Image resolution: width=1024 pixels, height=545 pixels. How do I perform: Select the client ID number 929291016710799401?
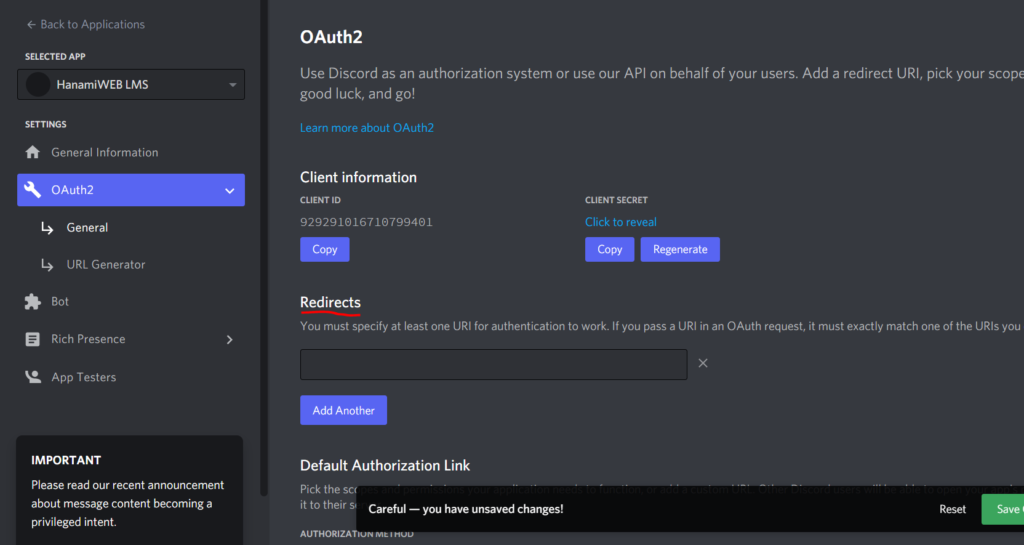366,222
